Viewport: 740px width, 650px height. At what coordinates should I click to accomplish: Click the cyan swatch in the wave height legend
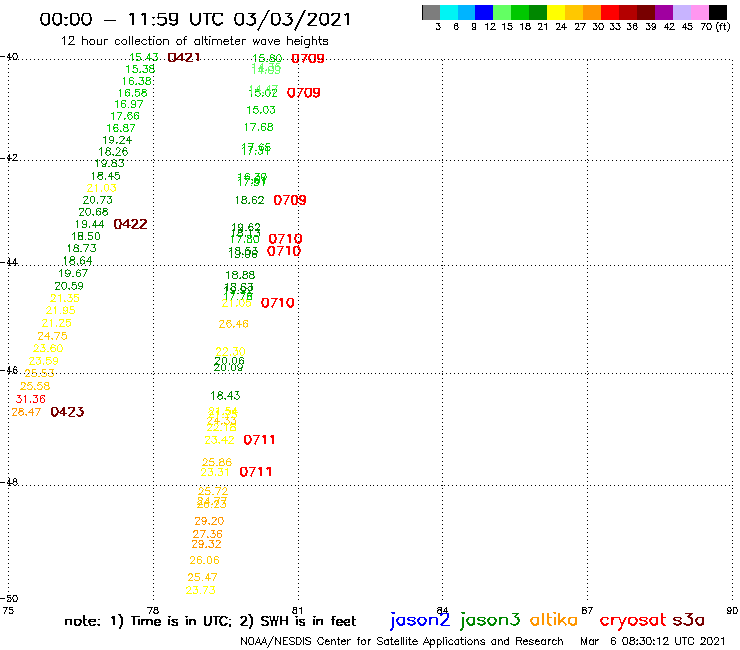(448, 12)
